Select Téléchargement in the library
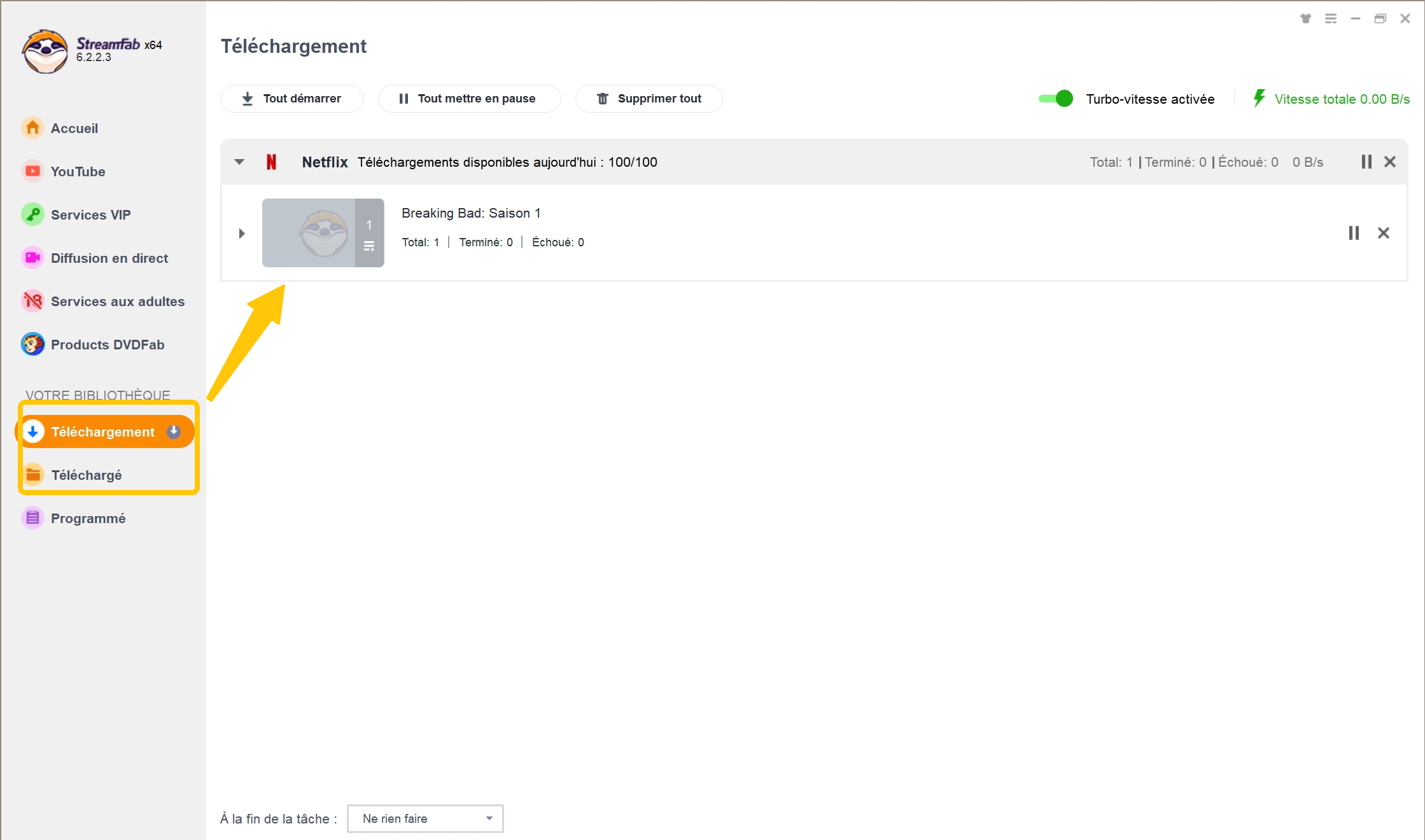This screenshot has width=1425, height=840. tap(105, 431)
